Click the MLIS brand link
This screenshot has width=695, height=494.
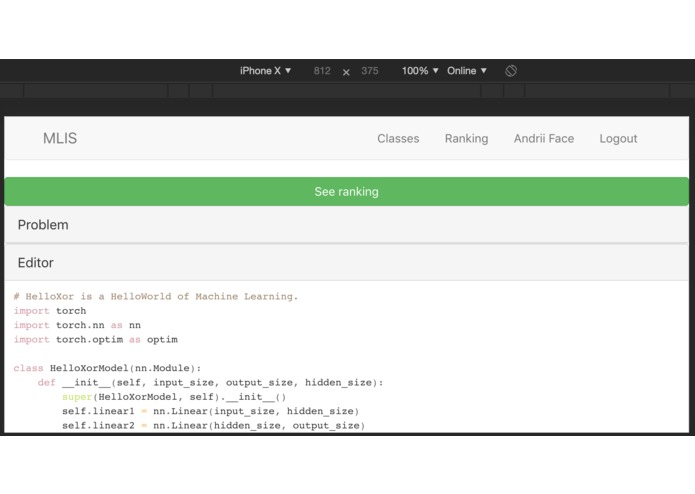coord(60,138)
